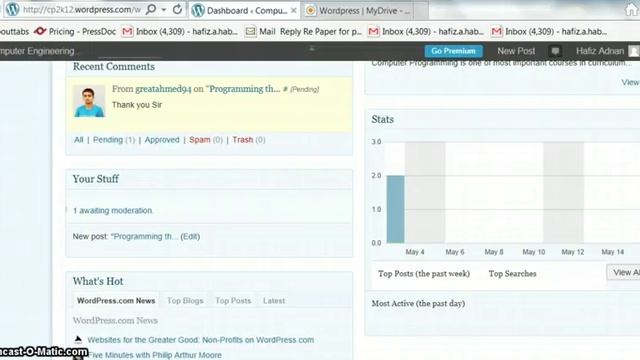The image size is (640, 360).
Task: Click View link in right top panel
Action: click(x=630, y=82)
